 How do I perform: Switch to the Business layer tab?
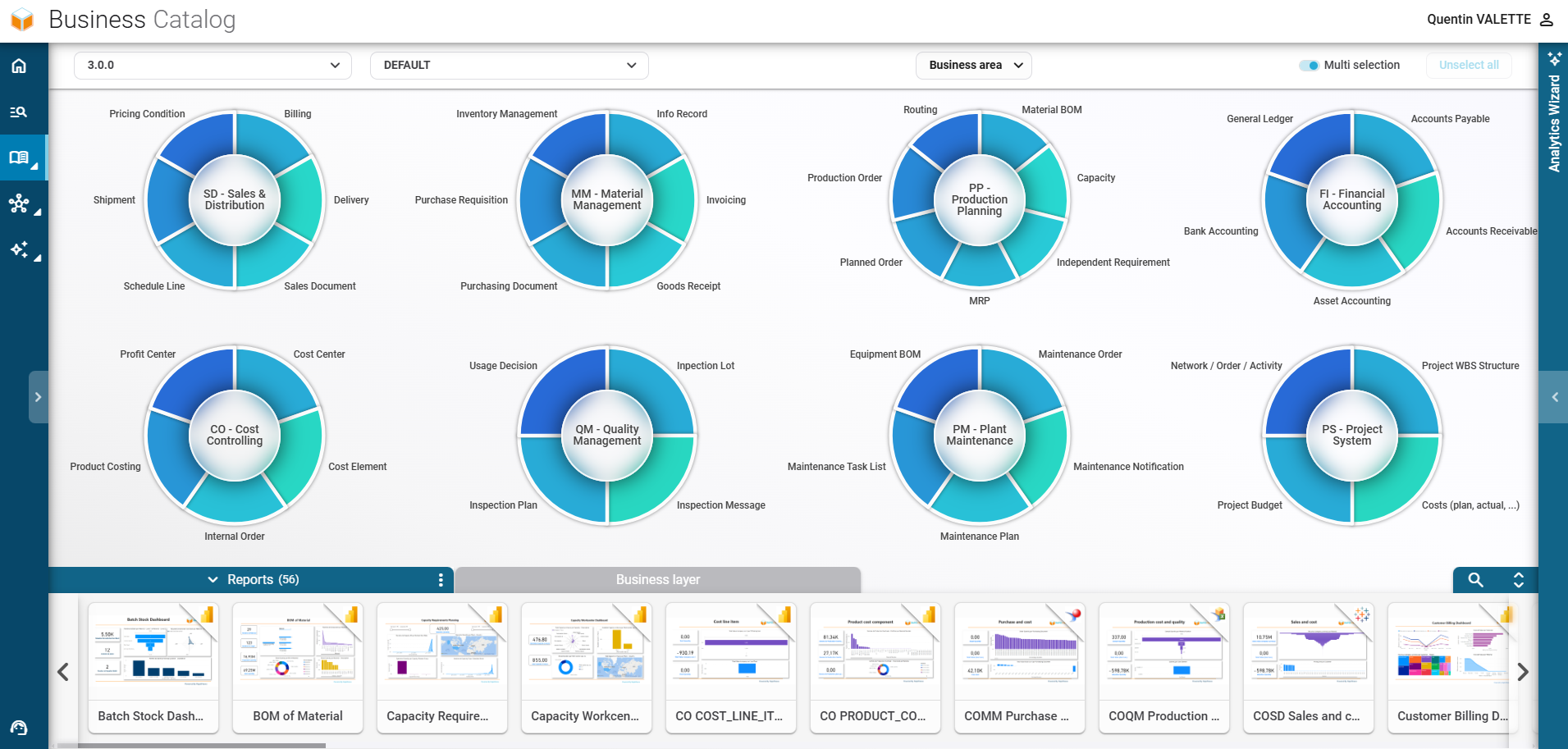tap(658, 580)
